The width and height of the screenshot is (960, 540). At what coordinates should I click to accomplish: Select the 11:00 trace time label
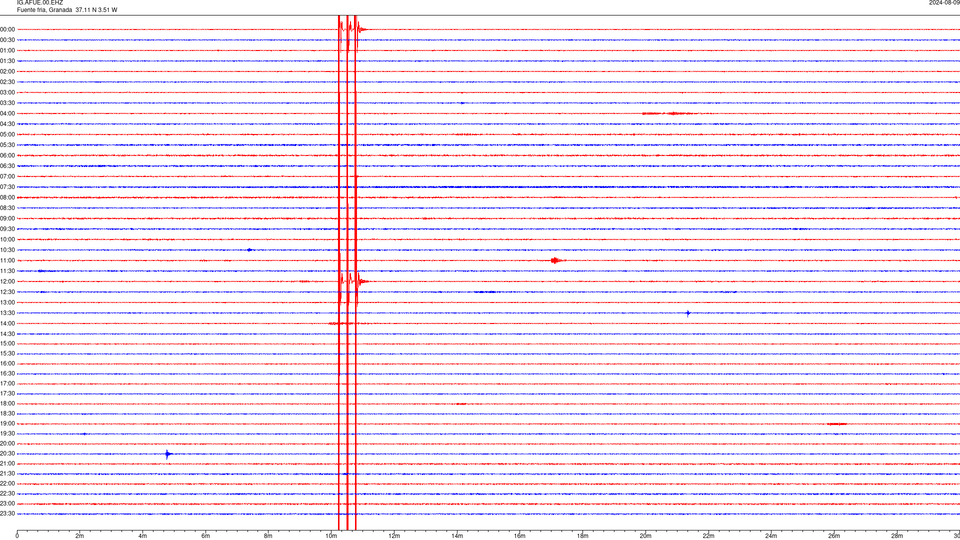[8, 260]
